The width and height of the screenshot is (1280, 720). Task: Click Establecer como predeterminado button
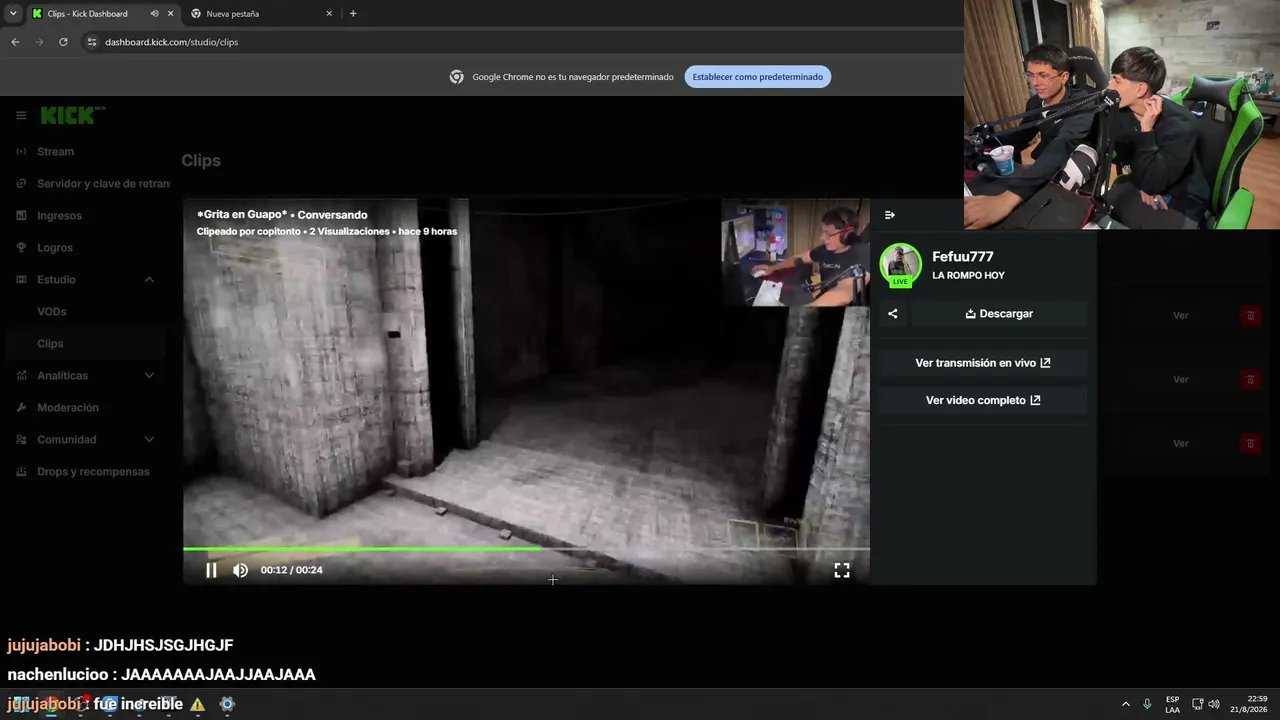coord(758,77)
